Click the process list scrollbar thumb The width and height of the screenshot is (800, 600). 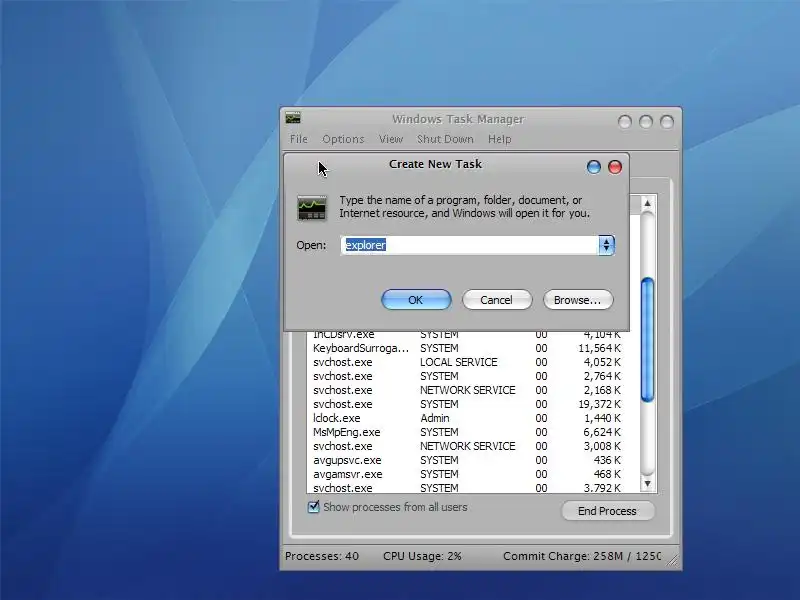(x=647, y=340)
